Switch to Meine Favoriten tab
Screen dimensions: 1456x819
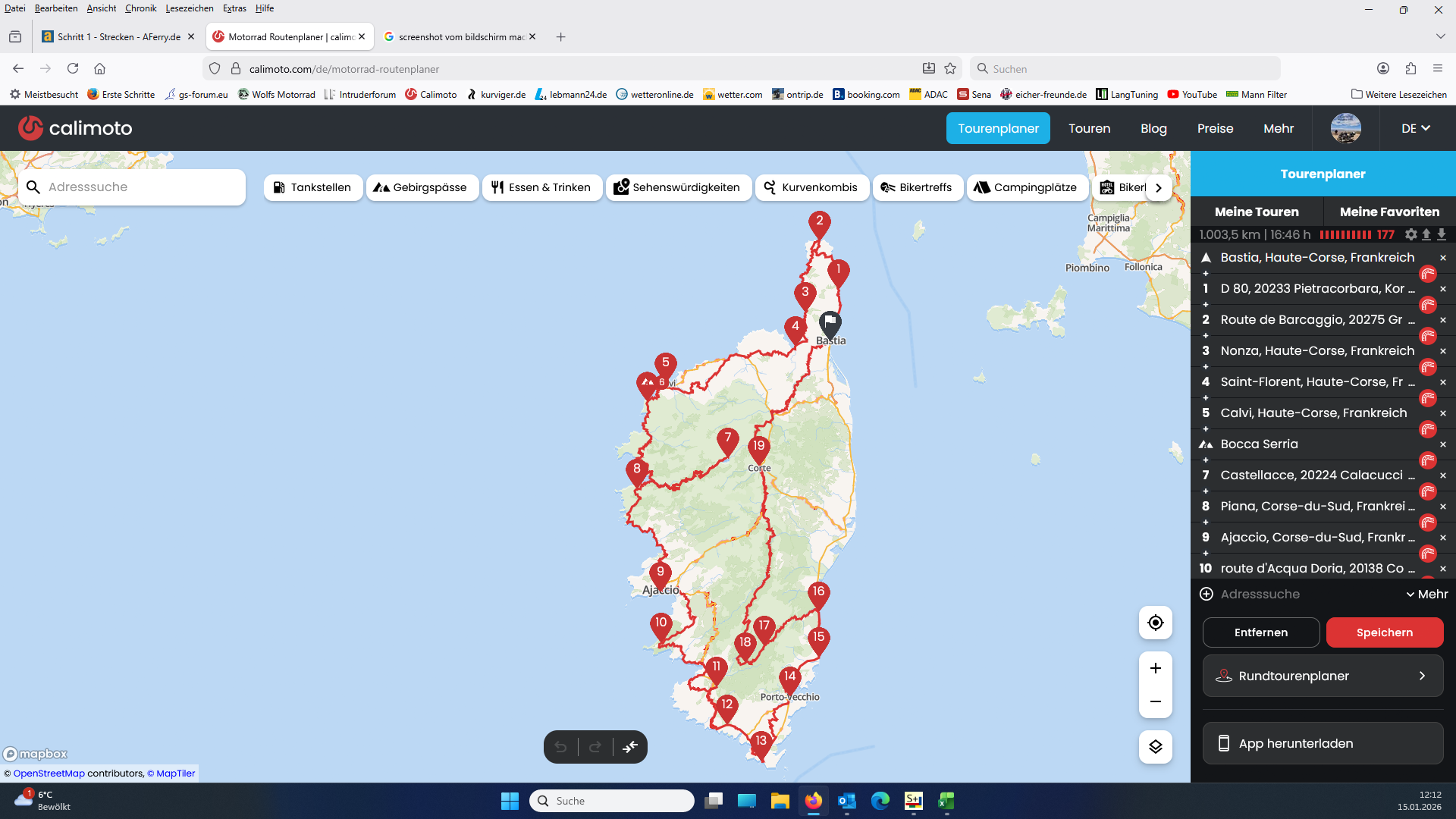(x=1389, y=212)
